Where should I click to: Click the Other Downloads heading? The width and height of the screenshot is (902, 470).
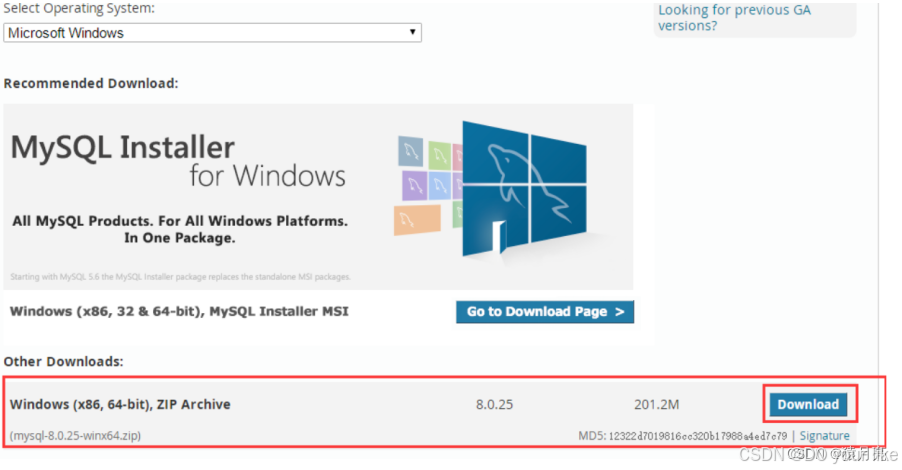point(63,361)
